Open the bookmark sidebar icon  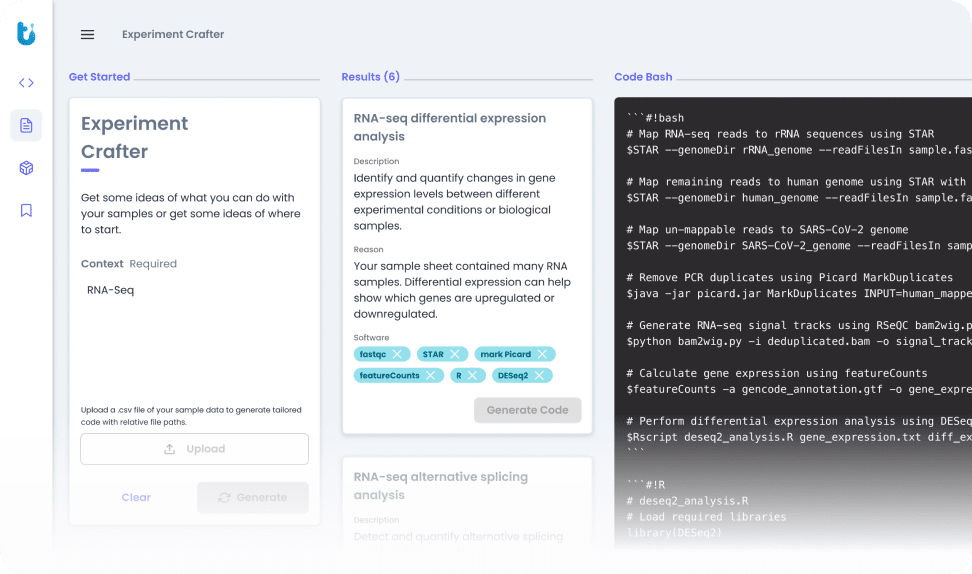click(26, 210)
